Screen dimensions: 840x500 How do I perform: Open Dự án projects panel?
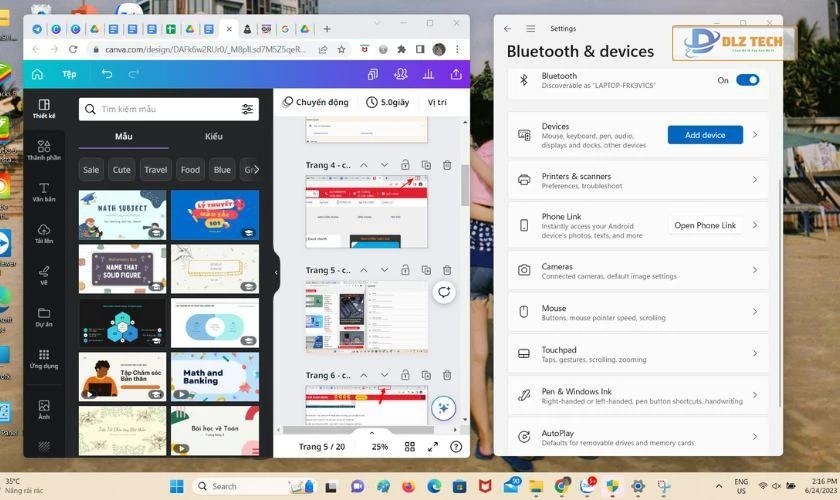click(x=44, y=317)
